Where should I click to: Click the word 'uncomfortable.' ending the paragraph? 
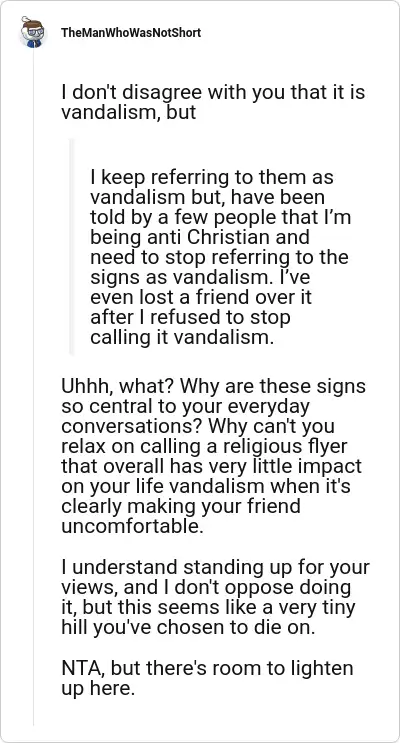[132, 526]
